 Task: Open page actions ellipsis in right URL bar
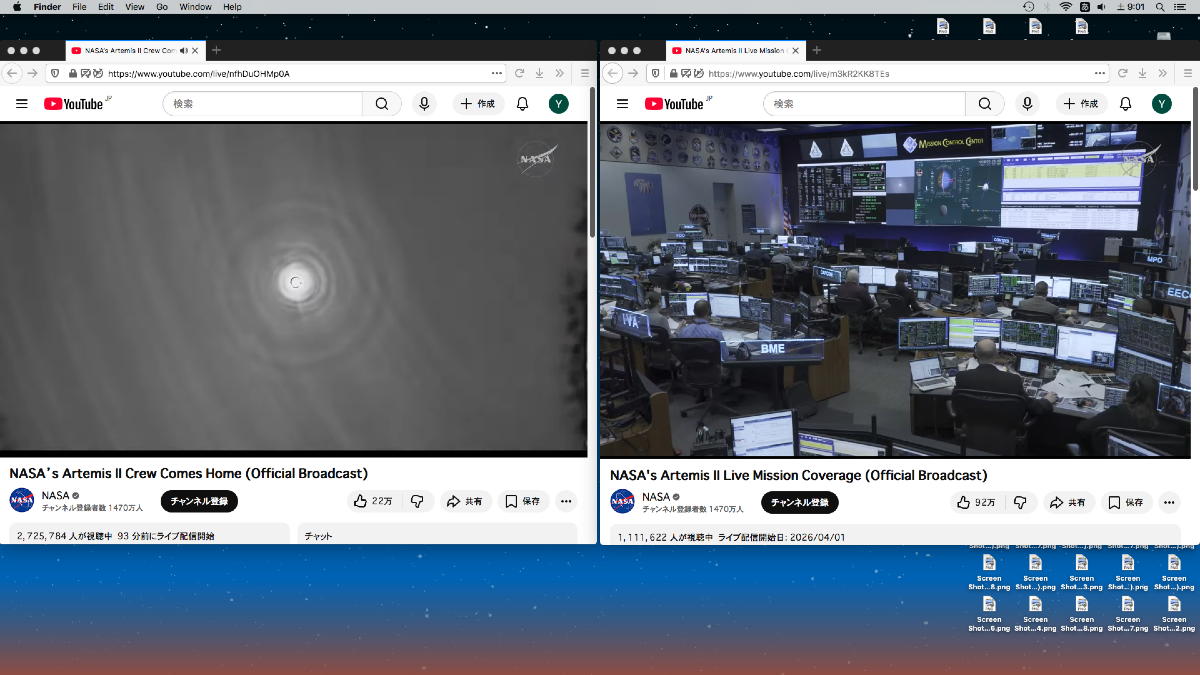[x=1099, y=73]
